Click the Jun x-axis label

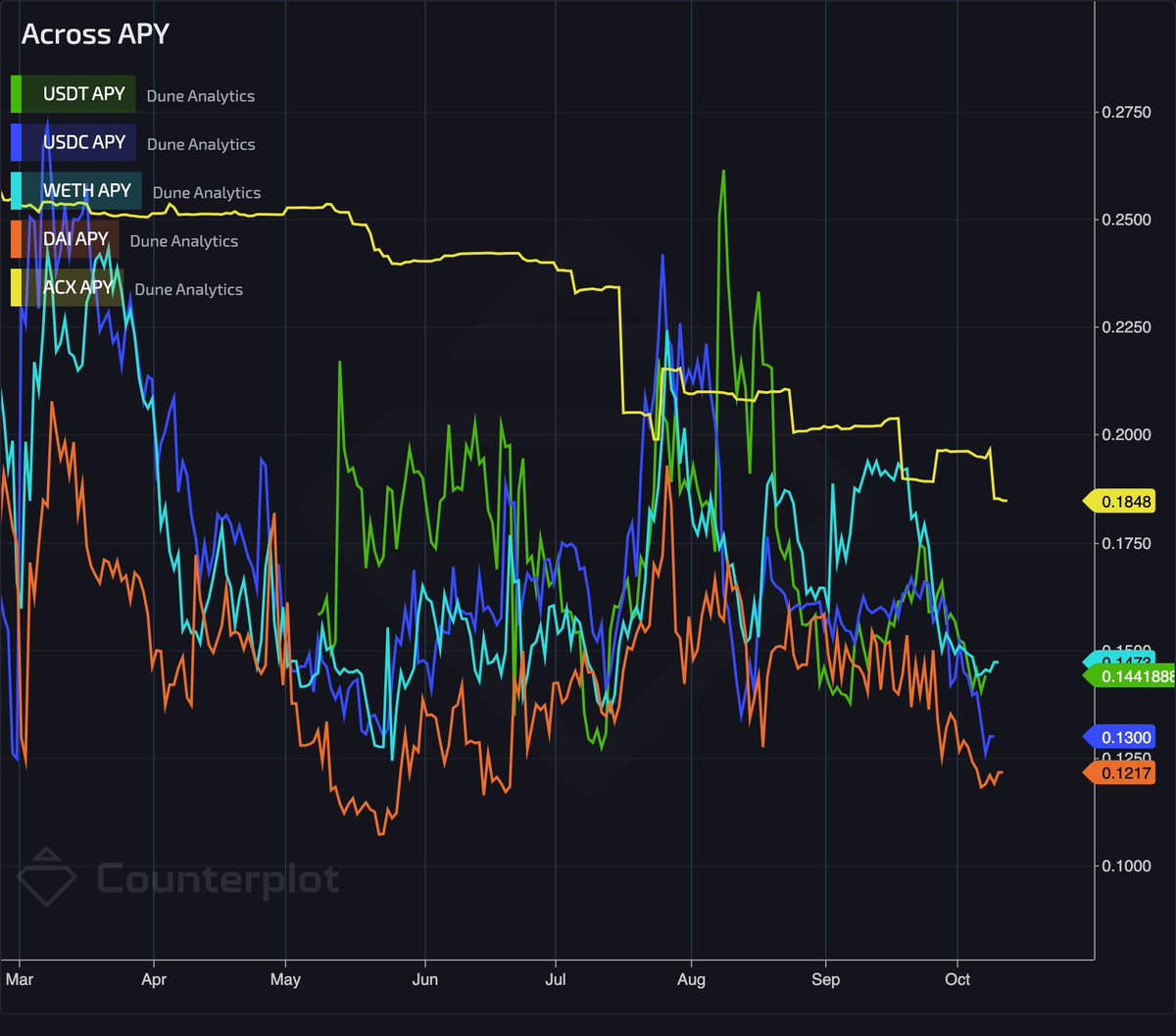tap(425, 979)
